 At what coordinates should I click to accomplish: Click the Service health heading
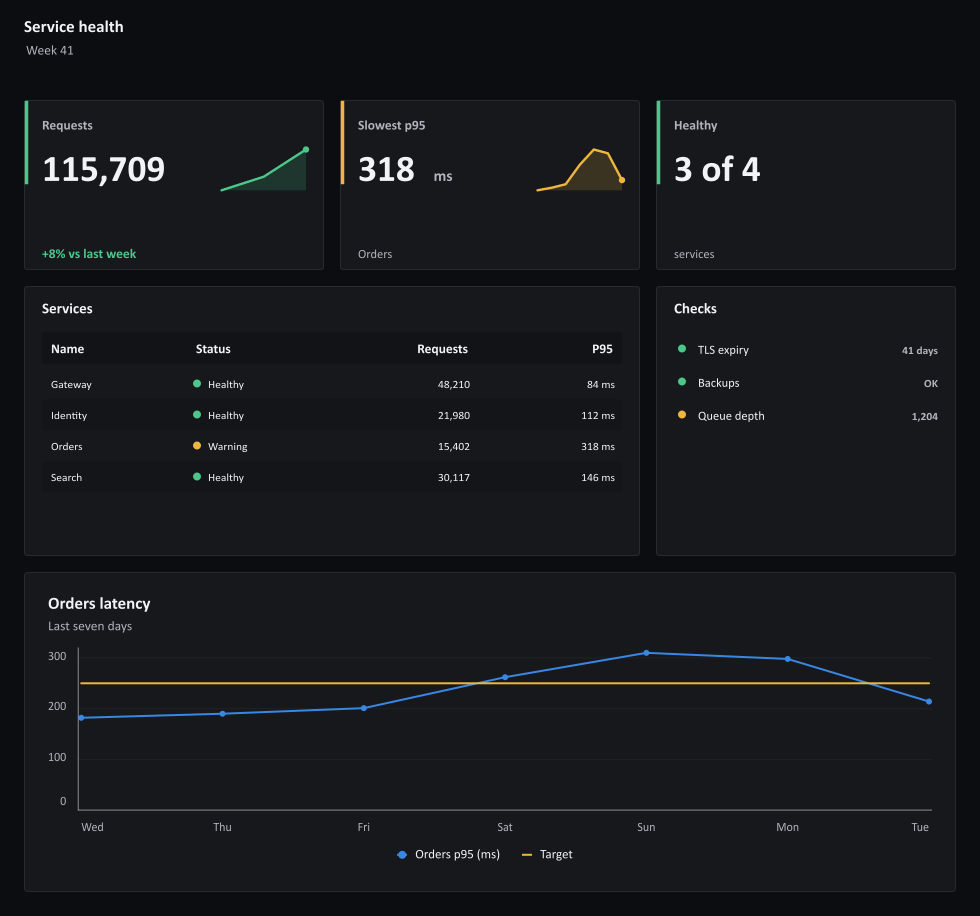(x=74, y=26)
